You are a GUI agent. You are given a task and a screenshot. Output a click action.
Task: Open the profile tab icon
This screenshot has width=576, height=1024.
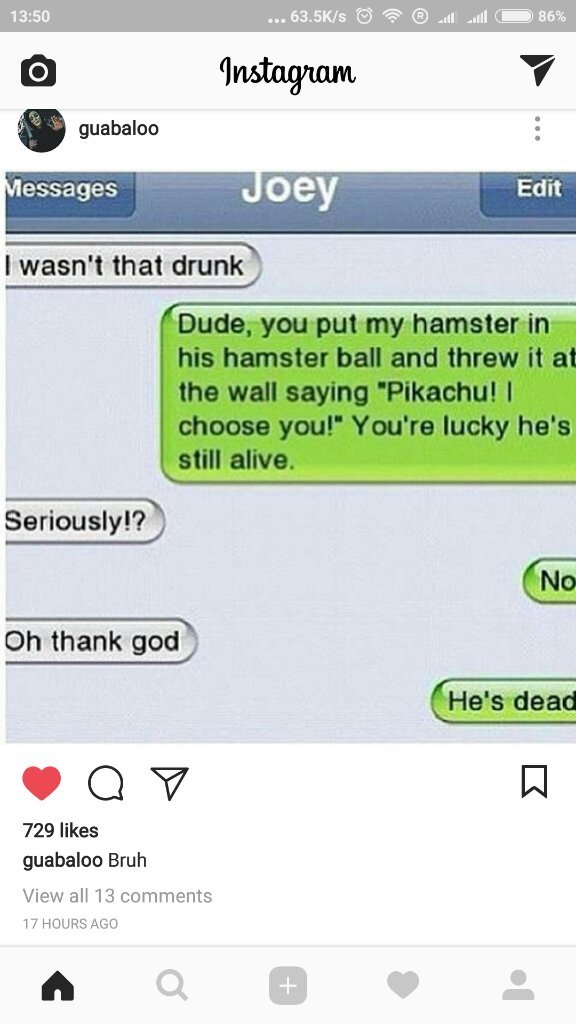click(519, 985)
